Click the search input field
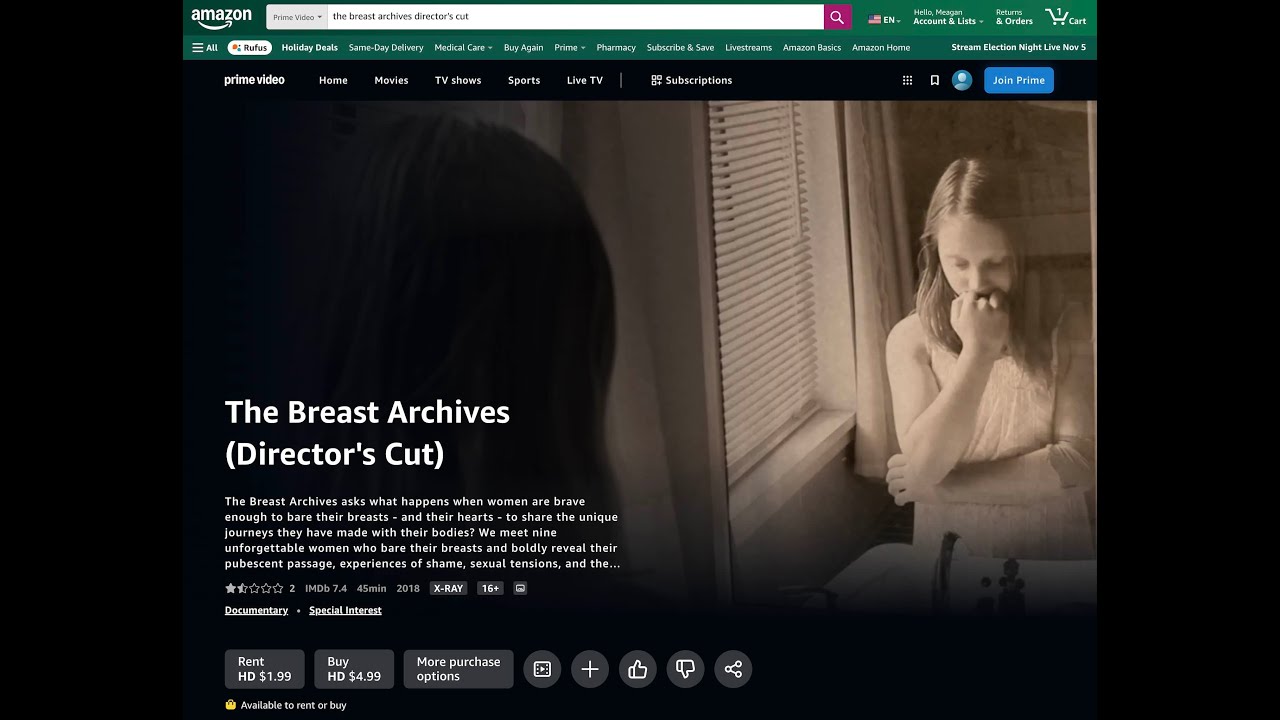This screenshot has height=720, width=1280. (575, 17)
